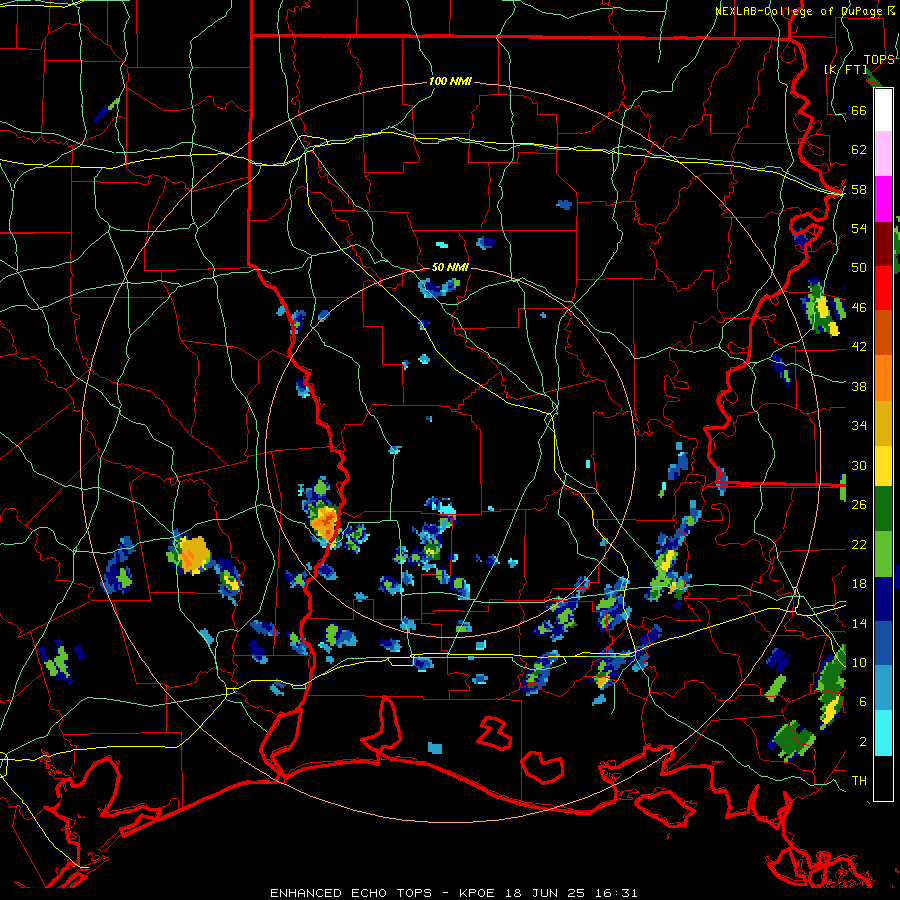Pick the navy swatch between 18 and 14
900x900 pixels.
tap(883, 599)
